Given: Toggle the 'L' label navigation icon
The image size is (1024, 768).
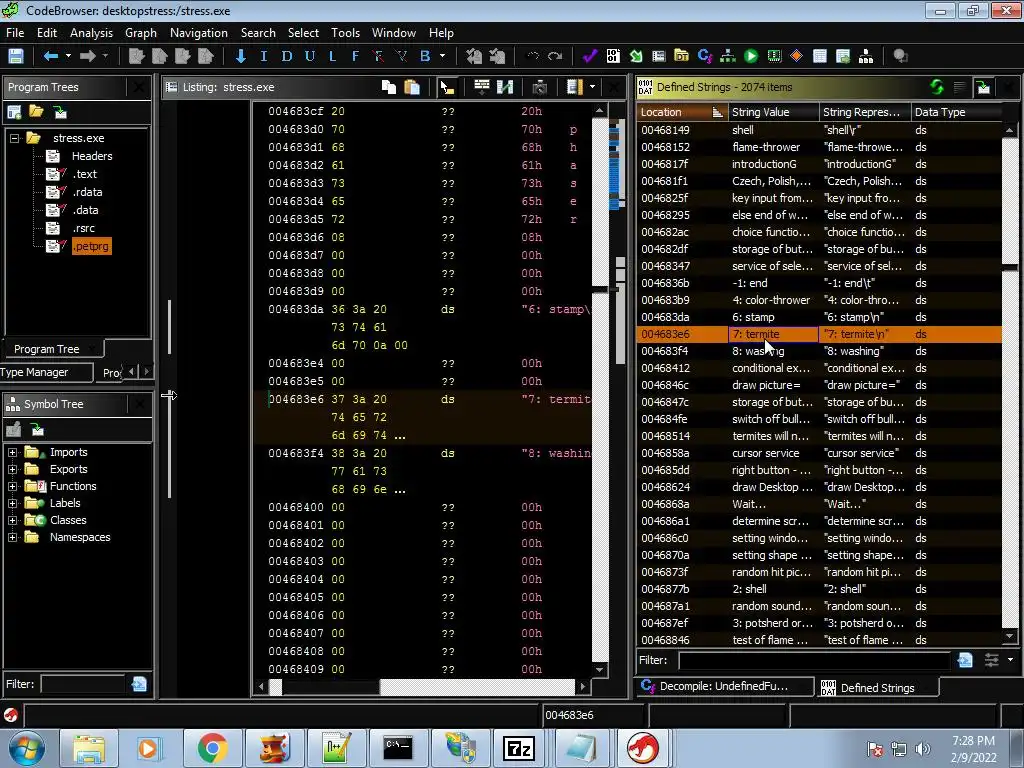Looking at the screenshot, I should coord(332,56).
